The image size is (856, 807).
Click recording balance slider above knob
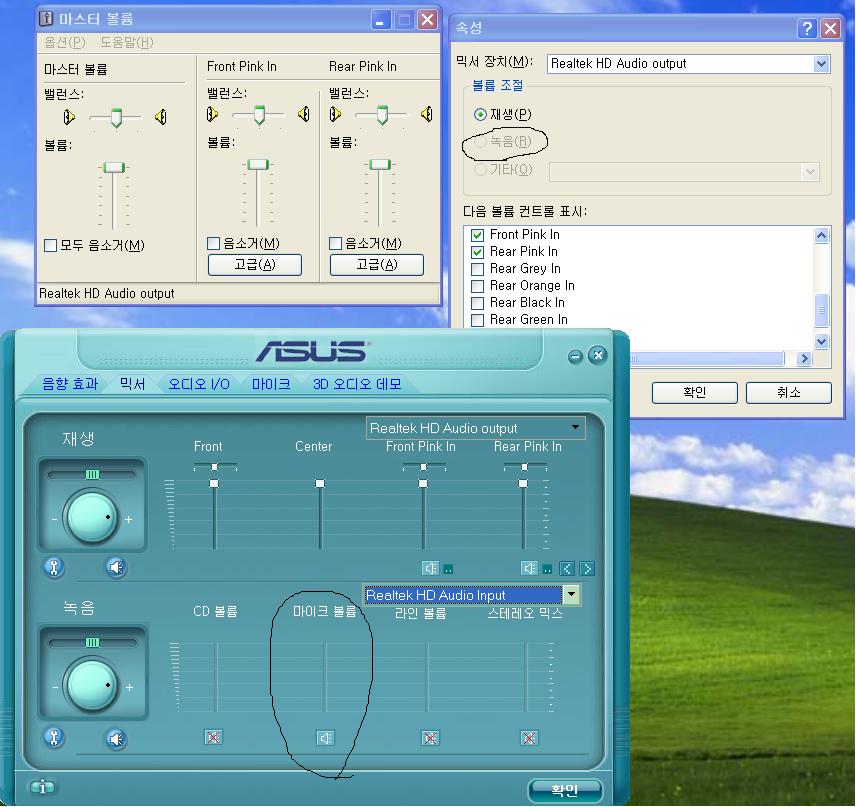[92, 642]
